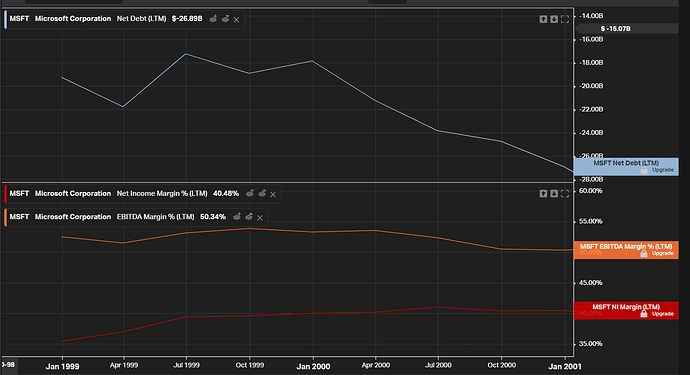
Task: Click the -24.00B y-axis label
Action: pyautogui.click(x=591, y=132)
